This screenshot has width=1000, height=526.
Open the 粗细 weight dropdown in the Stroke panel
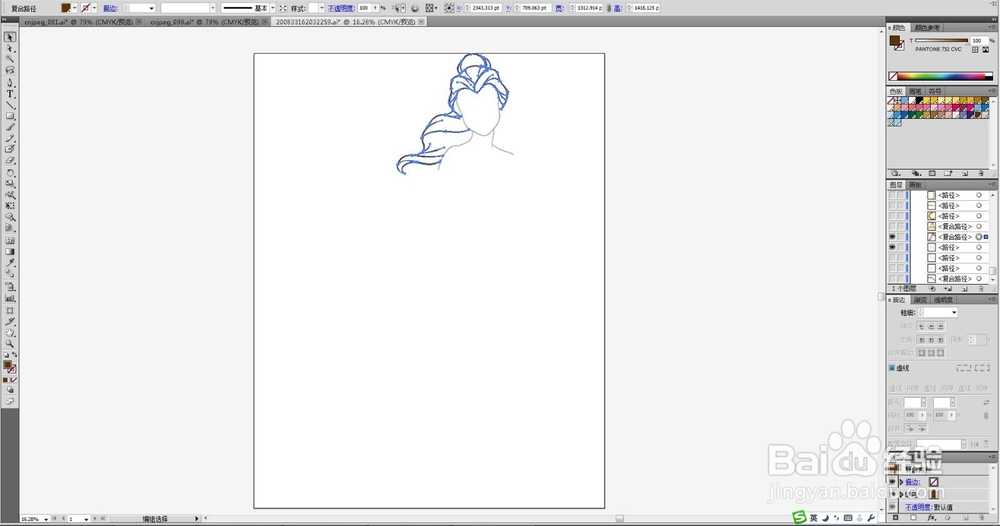click(954, 312)
